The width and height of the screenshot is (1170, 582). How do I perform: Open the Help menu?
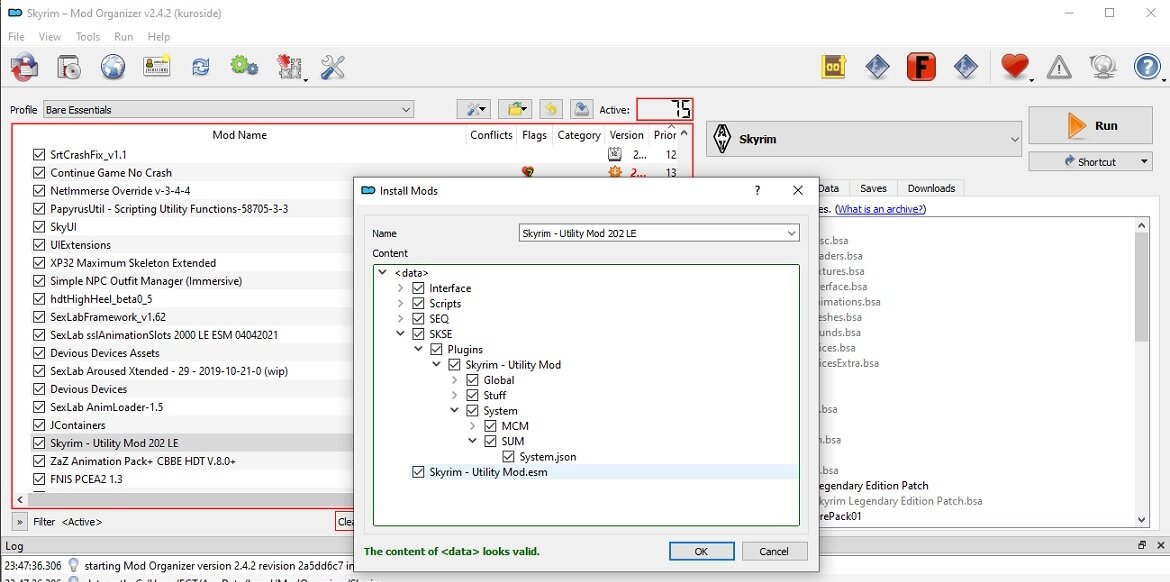(x=159, y=37)
